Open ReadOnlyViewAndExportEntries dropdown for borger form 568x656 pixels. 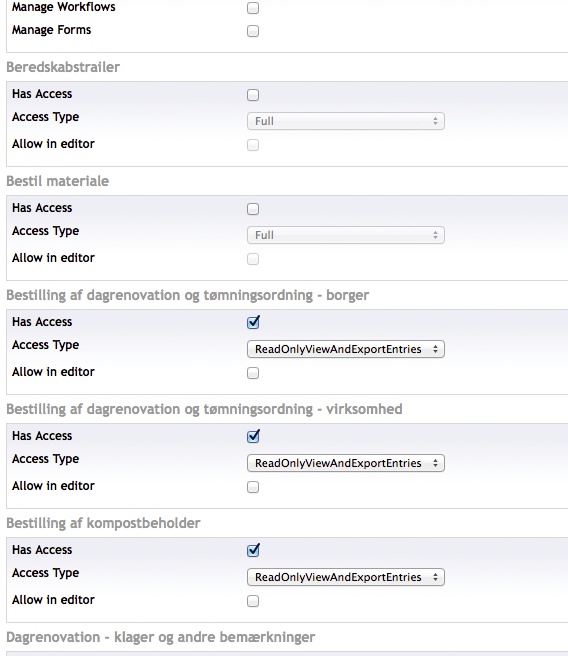coord(345,349)
